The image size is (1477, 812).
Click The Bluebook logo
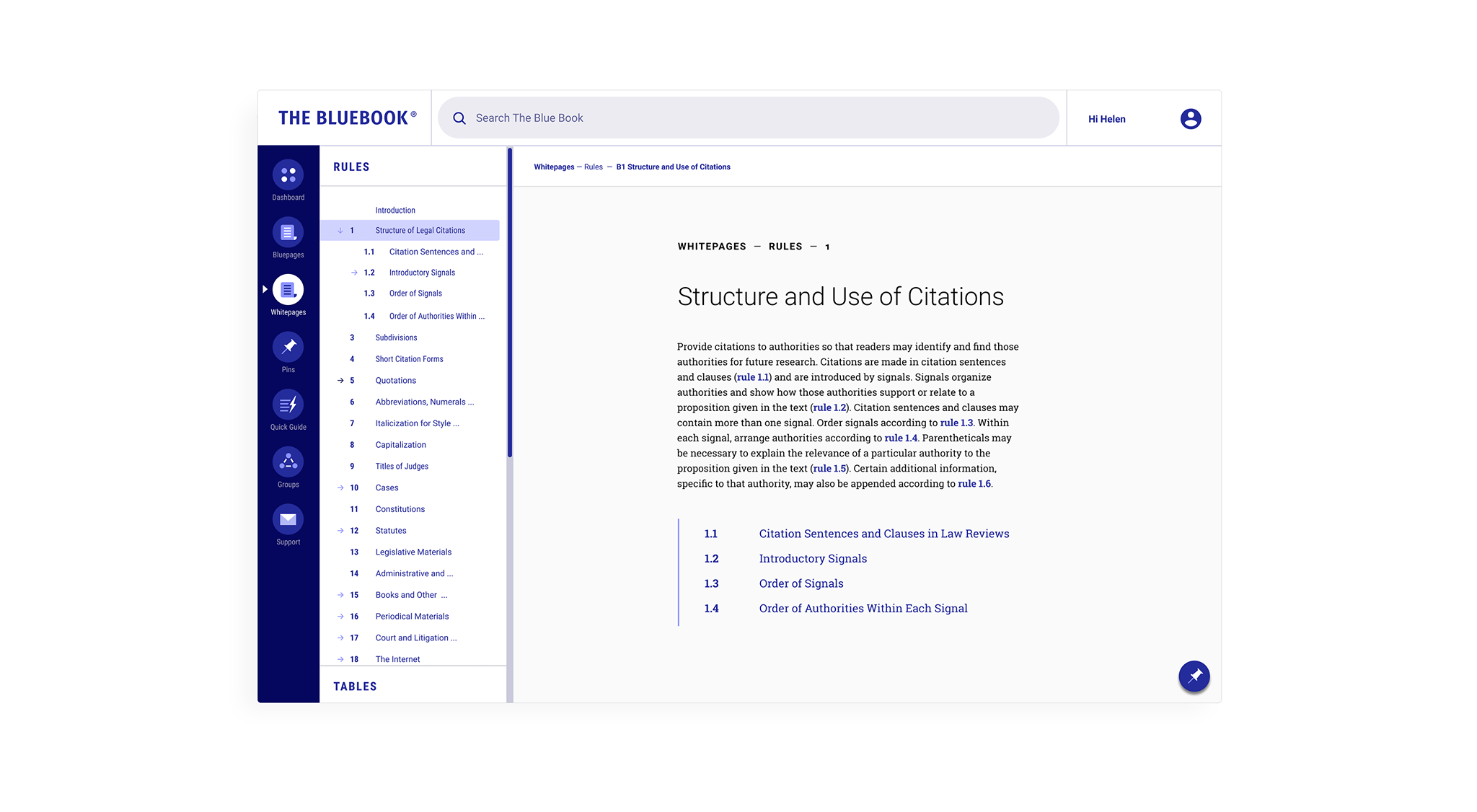pyautogui.click(x=348, y=118)
